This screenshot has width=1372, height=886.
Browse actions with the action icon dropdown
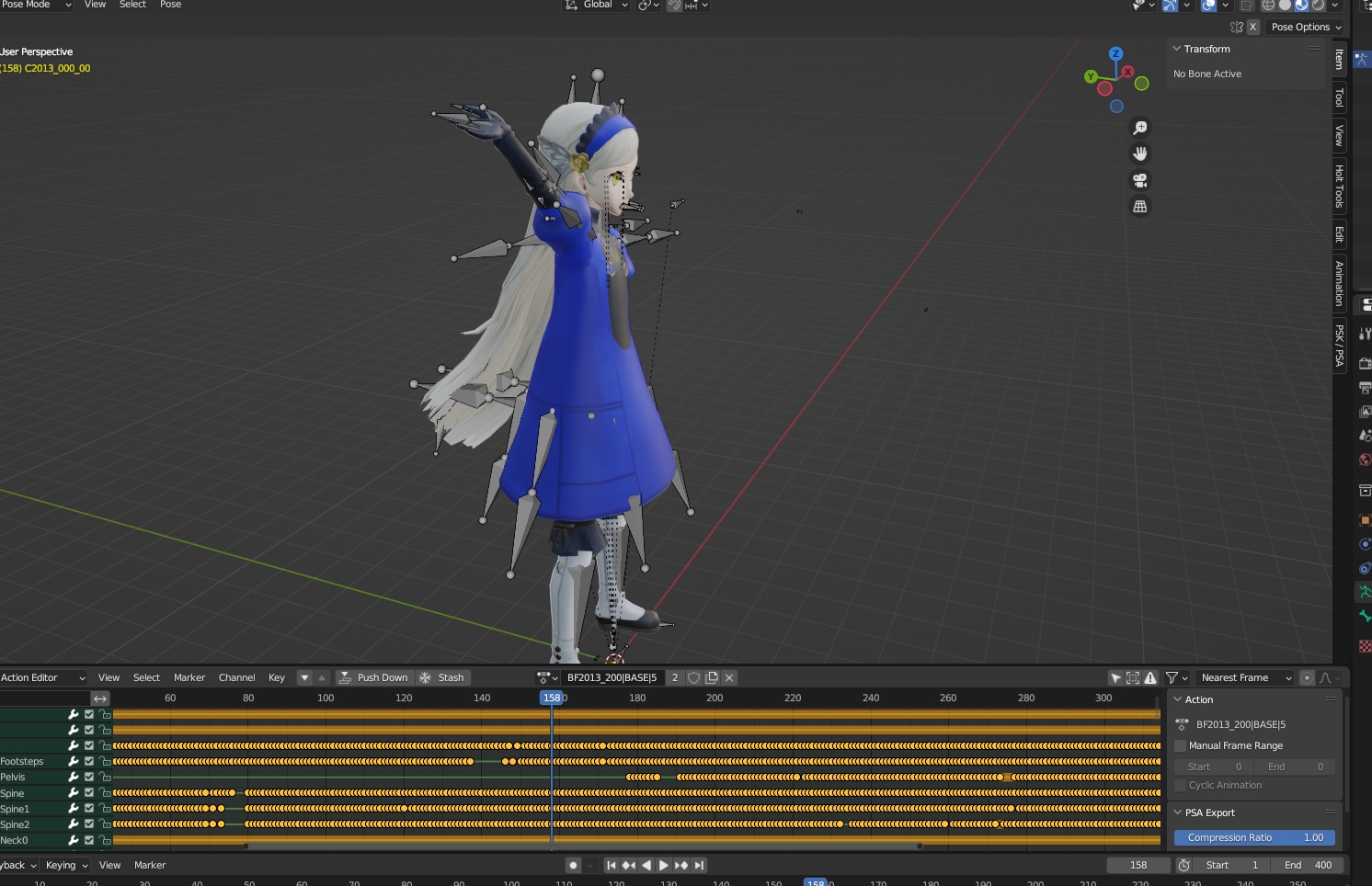548,677
